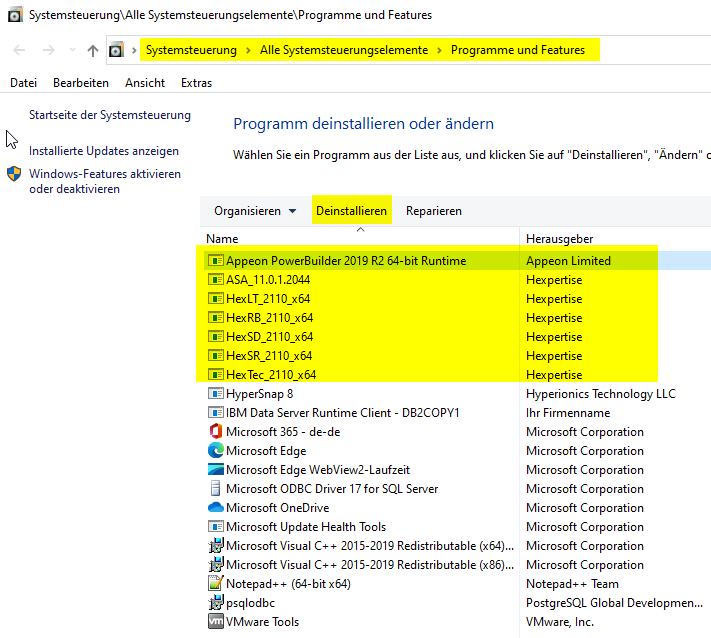Viewport: 711px width, 638px height.
Task: Select the name ASA_11.0.1.2044
Action: tap(268, 280)
